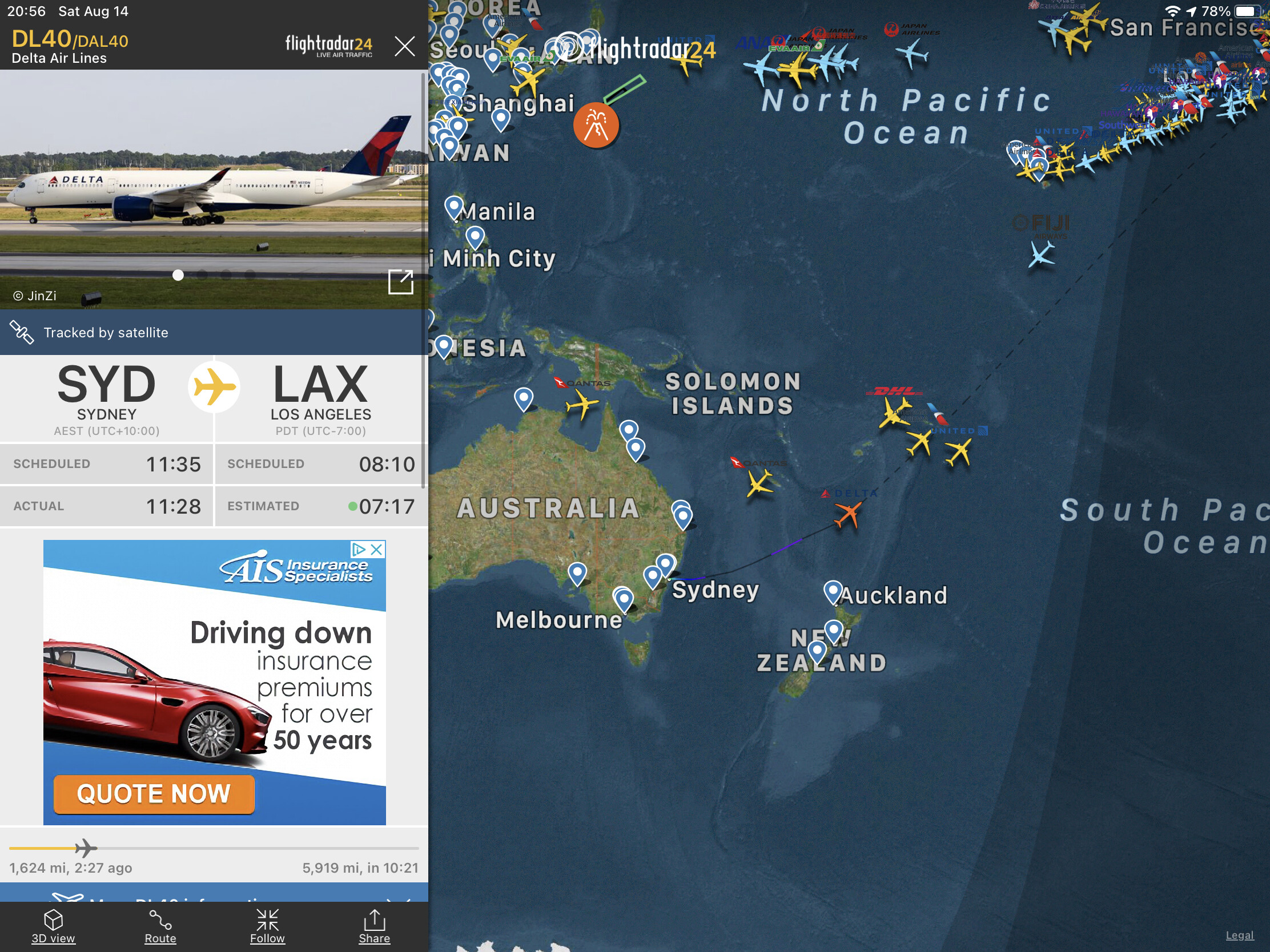Tap the Manila airport pin

(x=453, y=207)
